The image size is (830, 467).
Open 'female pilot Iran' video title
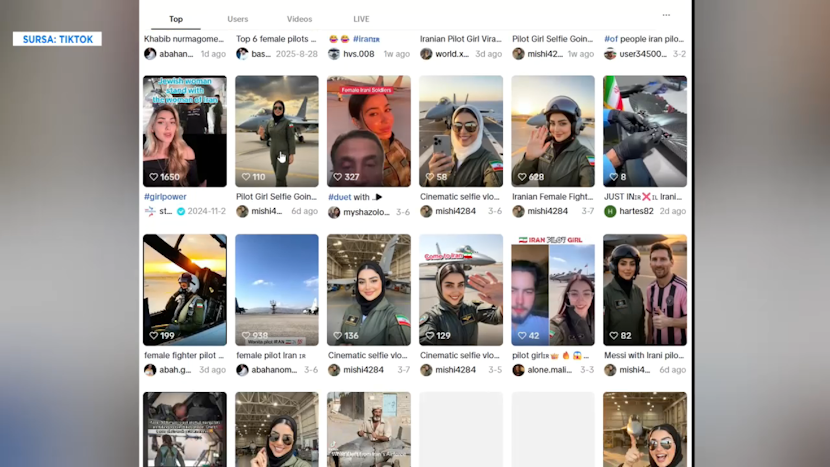pyautogui.click(x=271, y=355)
